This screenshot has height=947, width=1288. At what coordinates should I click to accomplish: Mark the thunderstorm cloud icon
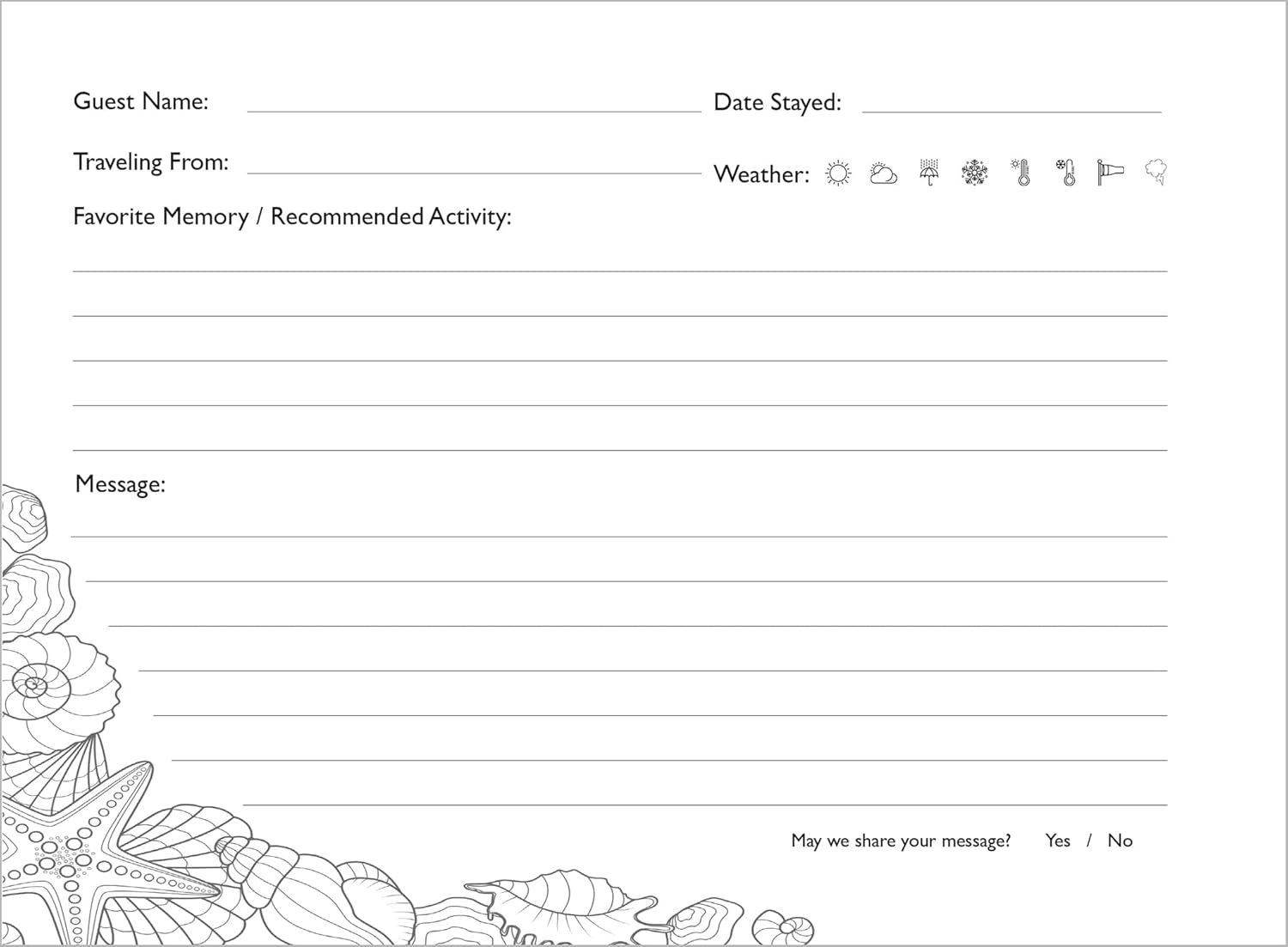point(1156,173)
